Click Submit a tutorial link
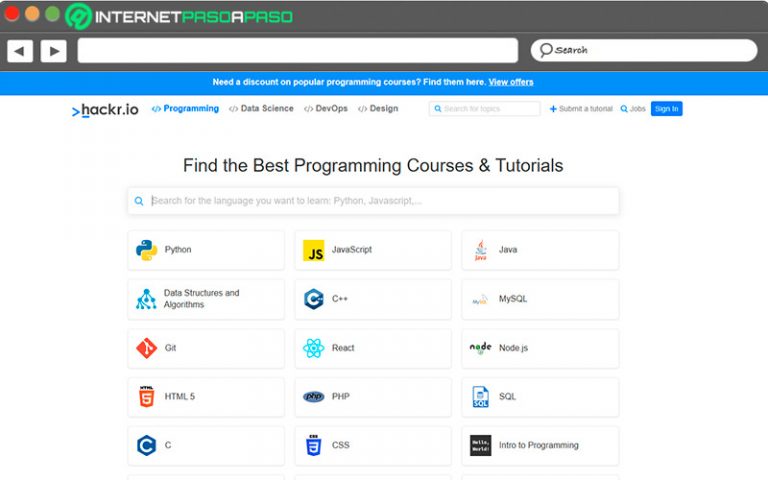The height and width of the screenshot is (480, 768). (581, 109)
